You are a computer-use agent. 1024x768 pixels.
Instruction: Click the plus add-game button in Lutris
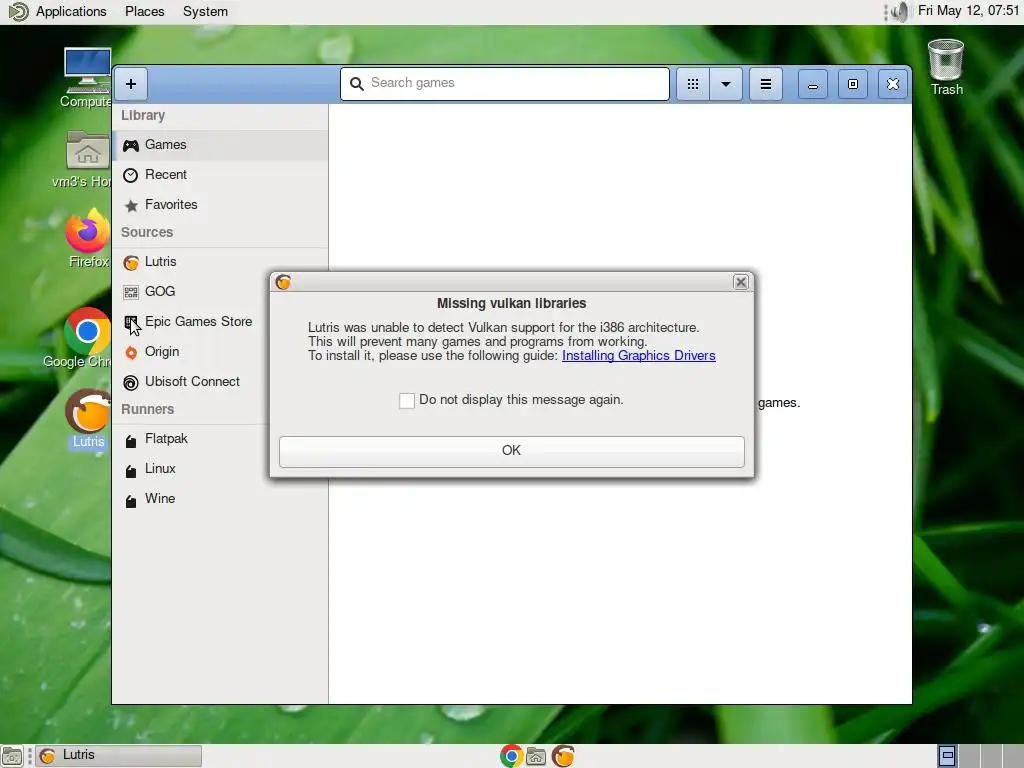[x=131, y=84]
